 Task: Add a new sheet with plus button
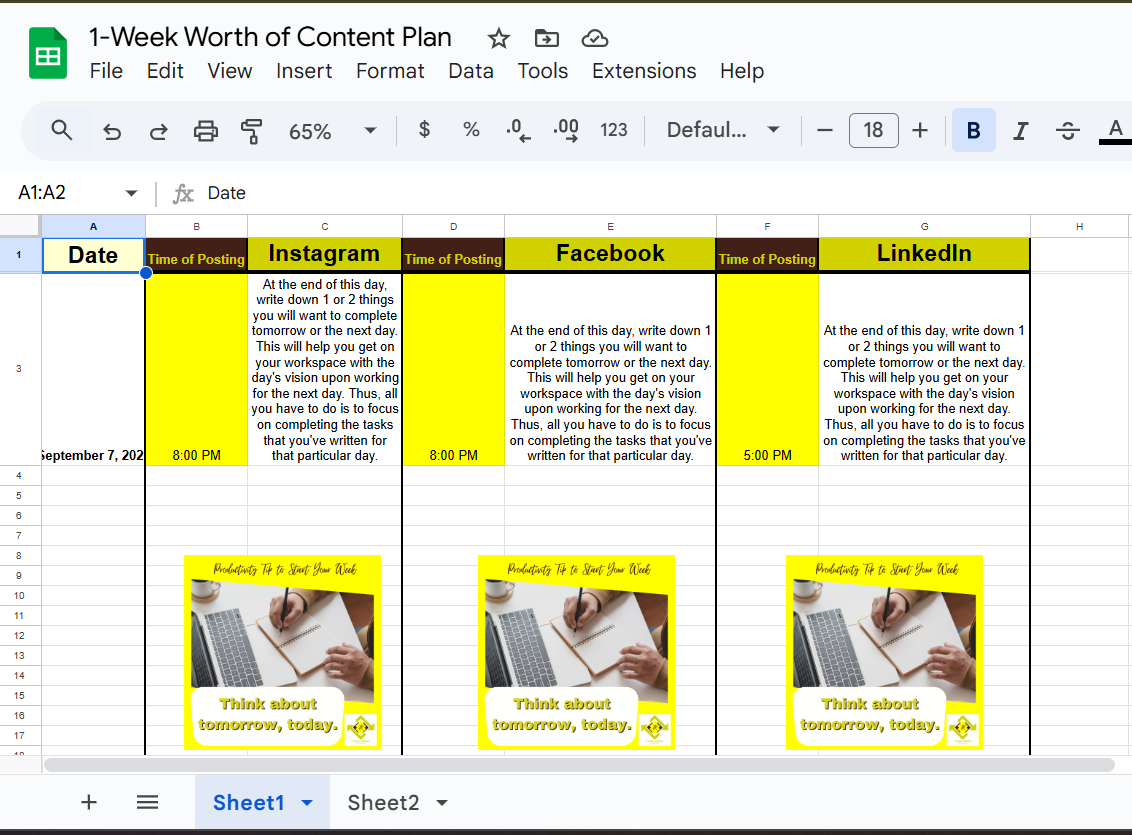click(89, 802)
